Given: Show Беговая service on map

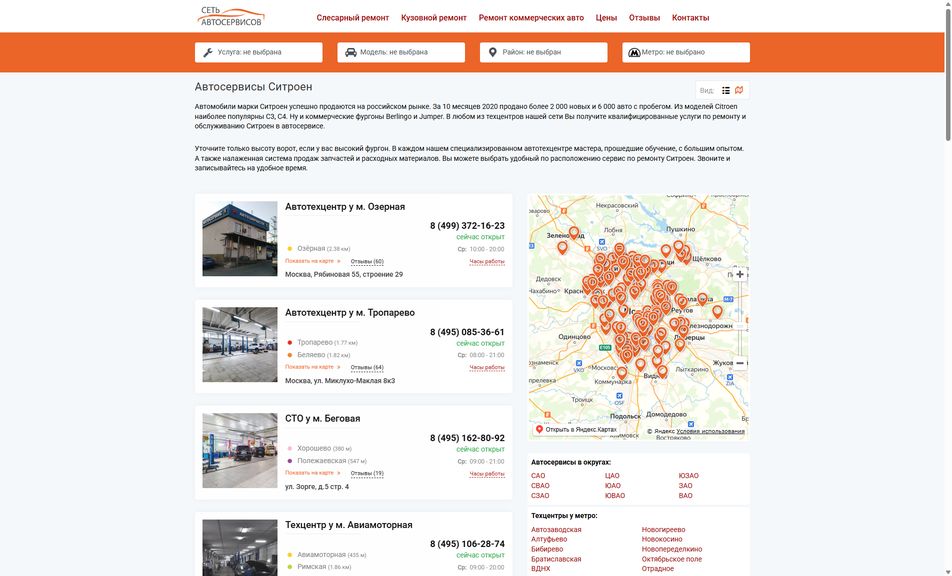Looking at the screenshot, I should (313, 473).
